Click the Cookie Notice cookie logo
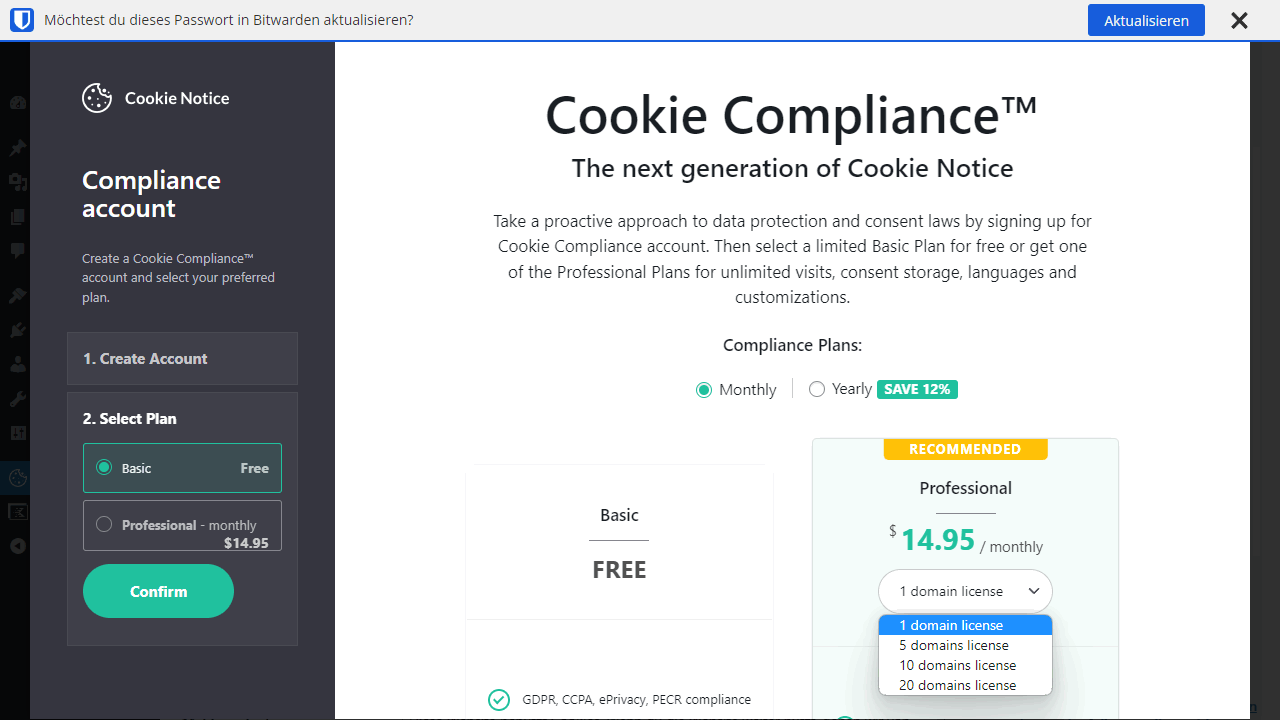Viewport: 1280px width, 720px height. tap(97, 98)
